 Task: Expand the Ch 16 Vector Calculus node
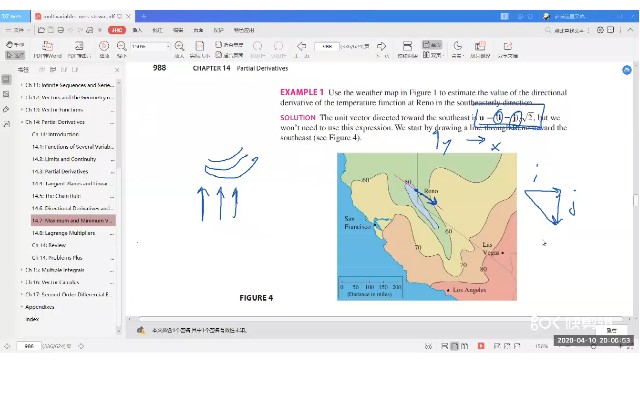22,282
